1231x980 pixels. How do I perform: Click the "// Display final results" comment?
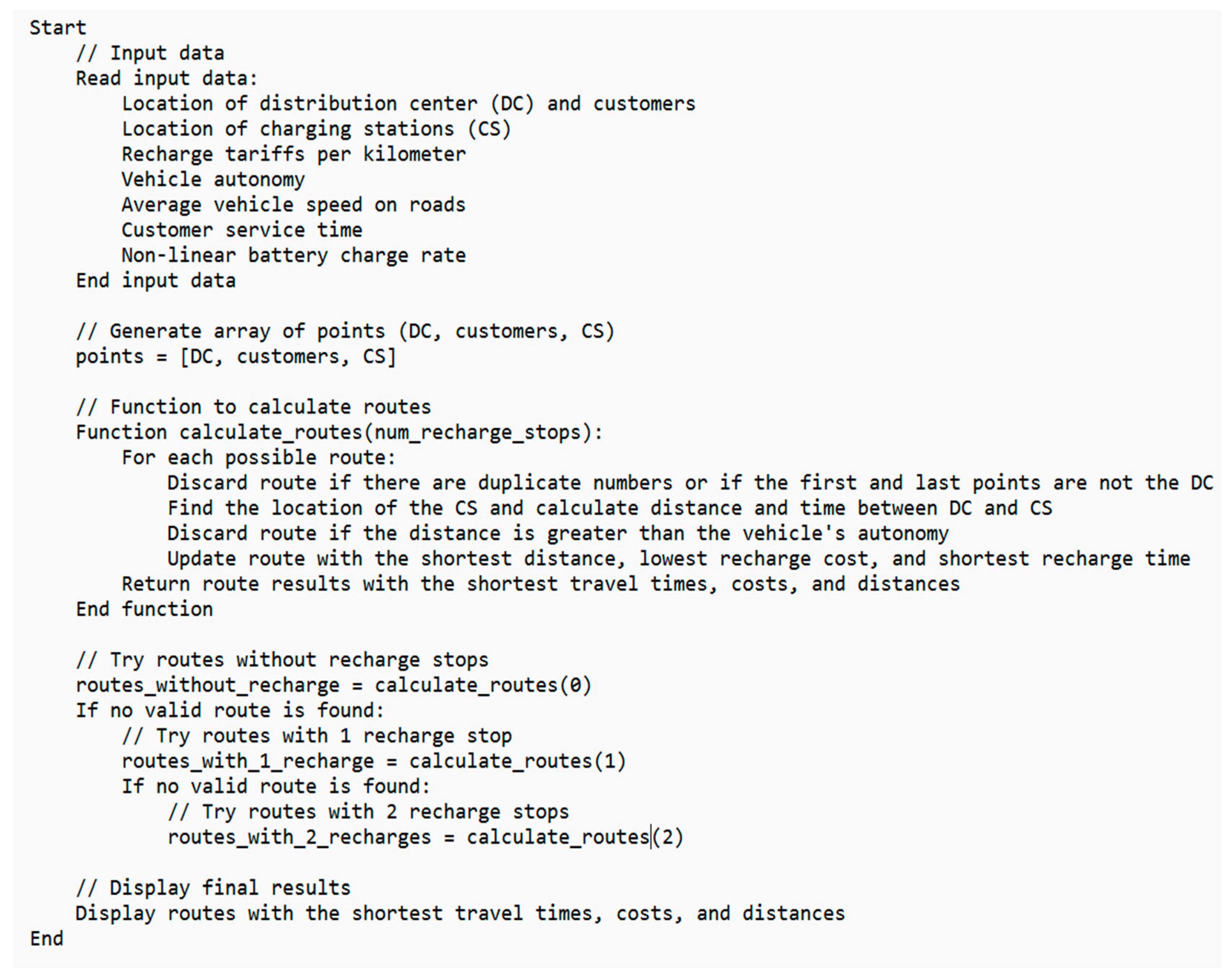(x=213, y=888)
